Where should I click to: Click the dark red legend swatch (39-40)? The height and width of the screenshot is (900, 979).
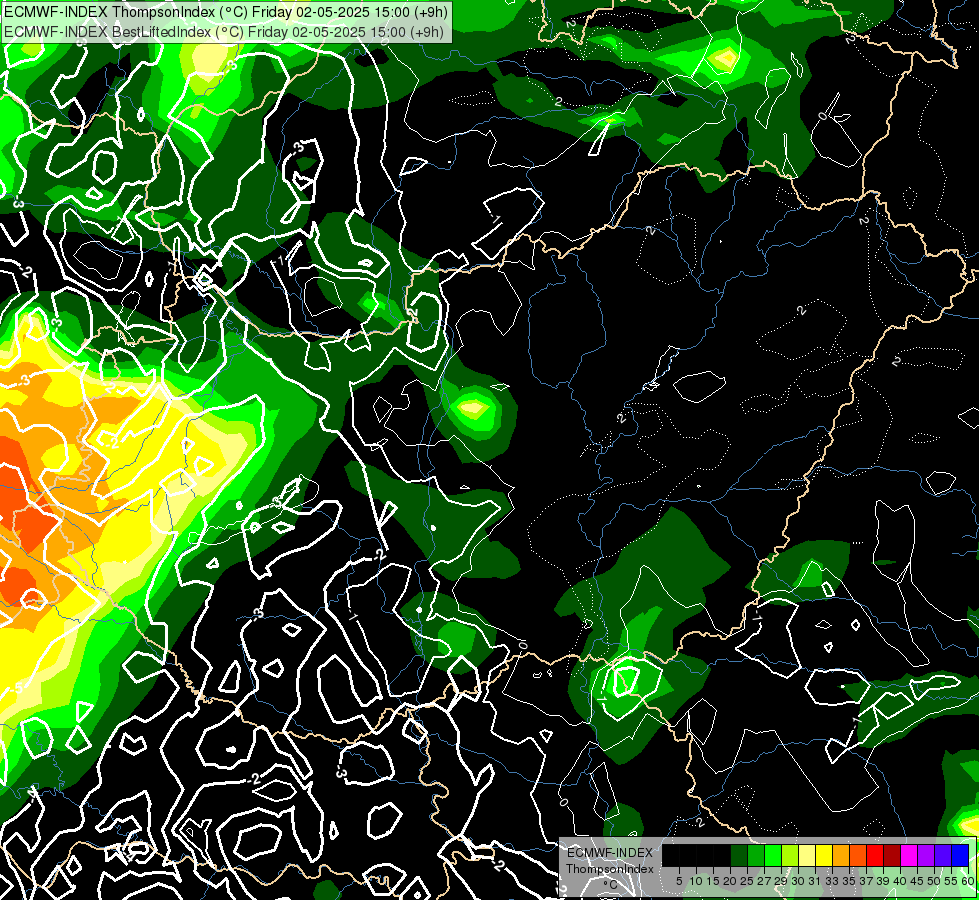pos(892,855)
